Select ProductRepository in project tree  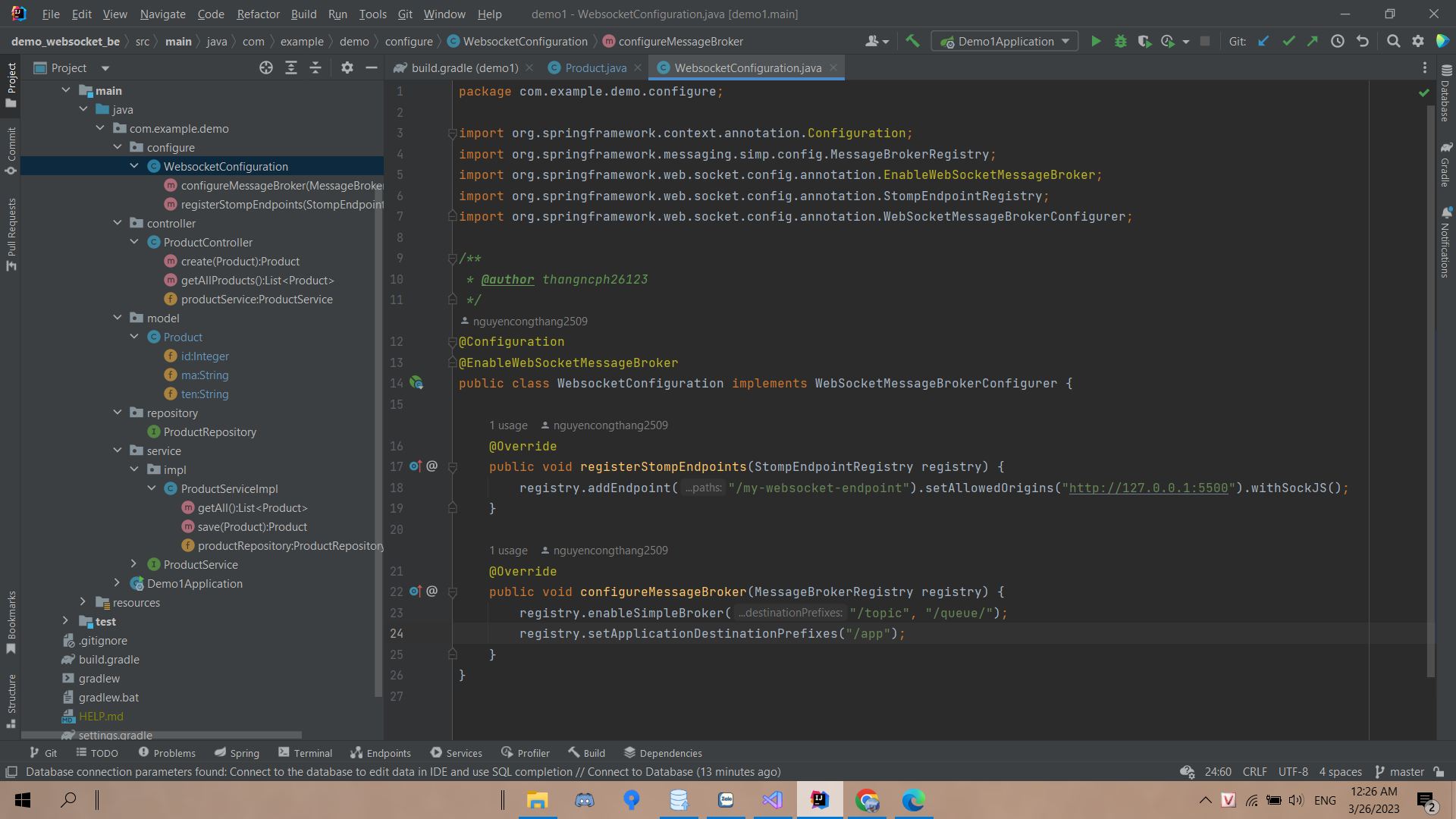click(x=209, y=431)
